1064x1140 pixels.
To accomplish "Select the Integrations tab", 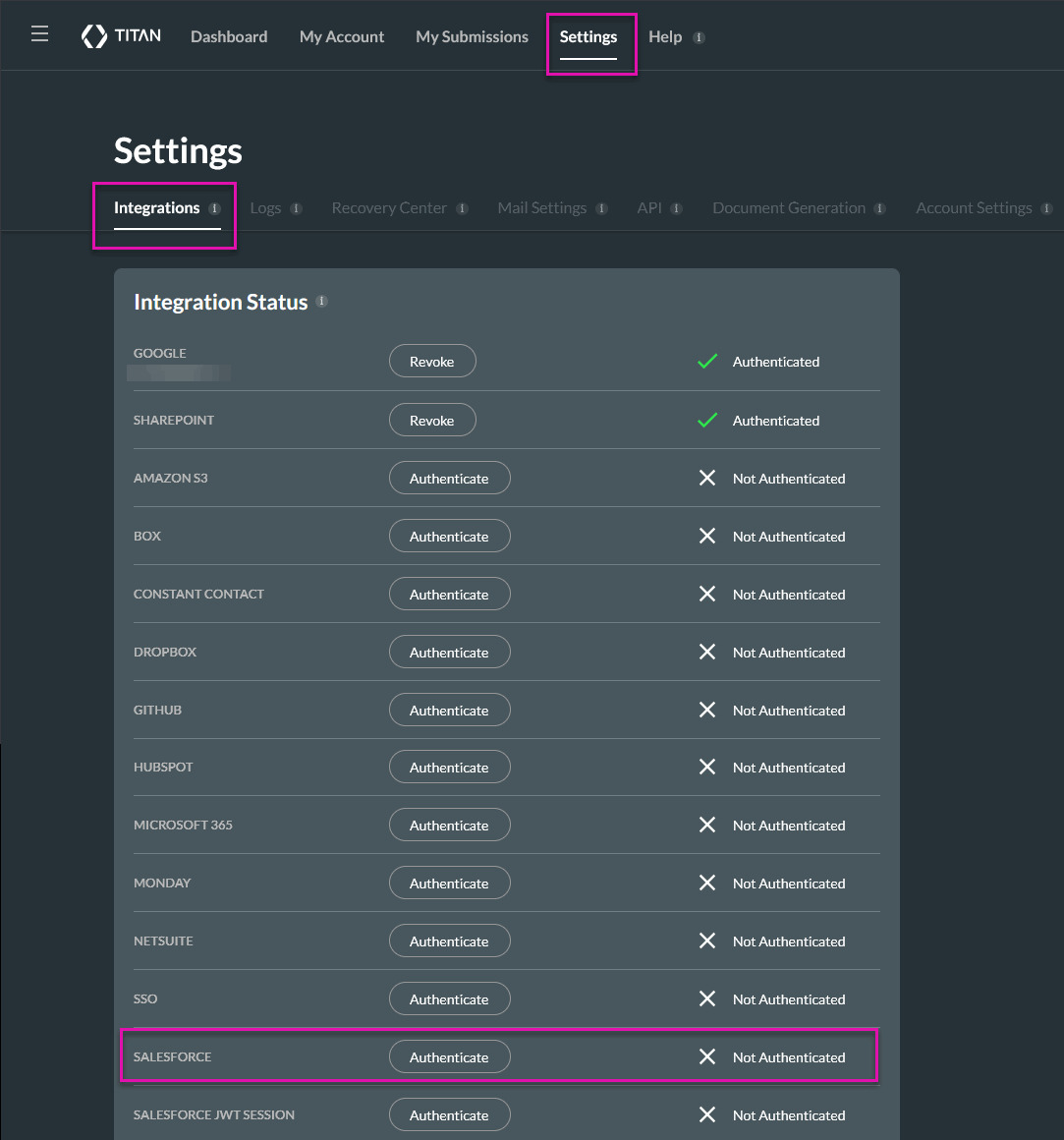I will (x=156, y=208).
